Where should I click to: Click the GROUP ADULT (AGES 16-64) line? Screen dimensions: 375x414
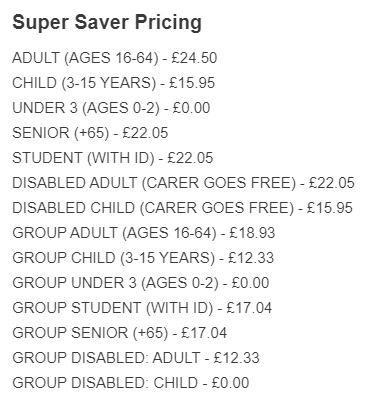[144, 233]
